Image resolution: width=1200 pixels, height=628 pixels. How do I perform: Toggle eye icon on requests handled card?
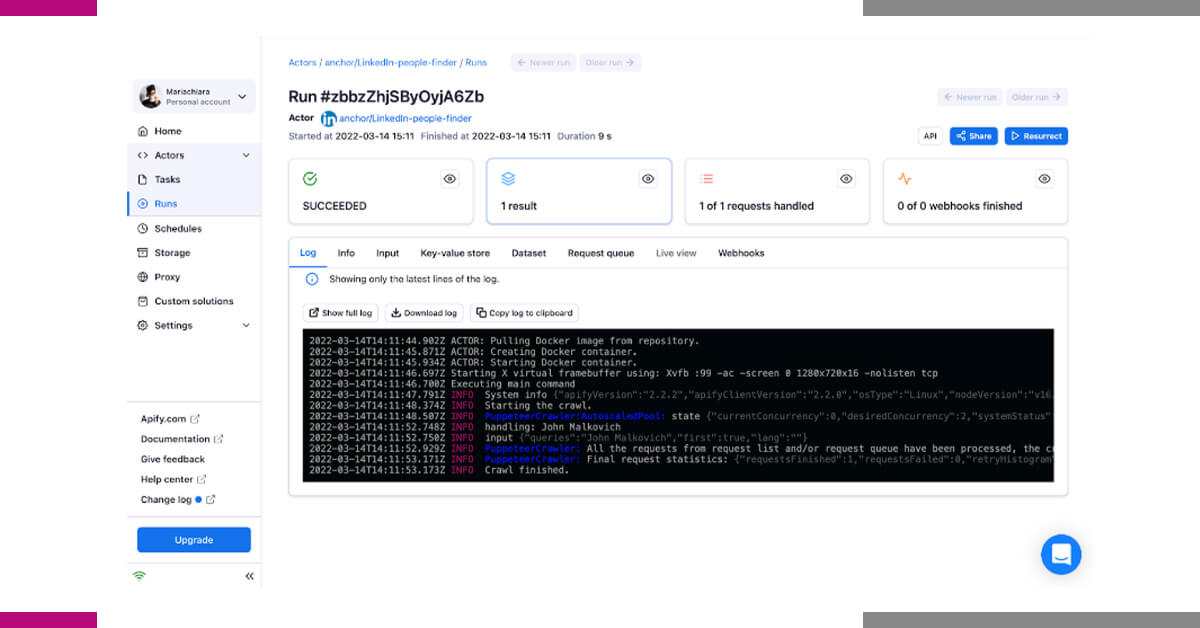[x=846, y=179]
